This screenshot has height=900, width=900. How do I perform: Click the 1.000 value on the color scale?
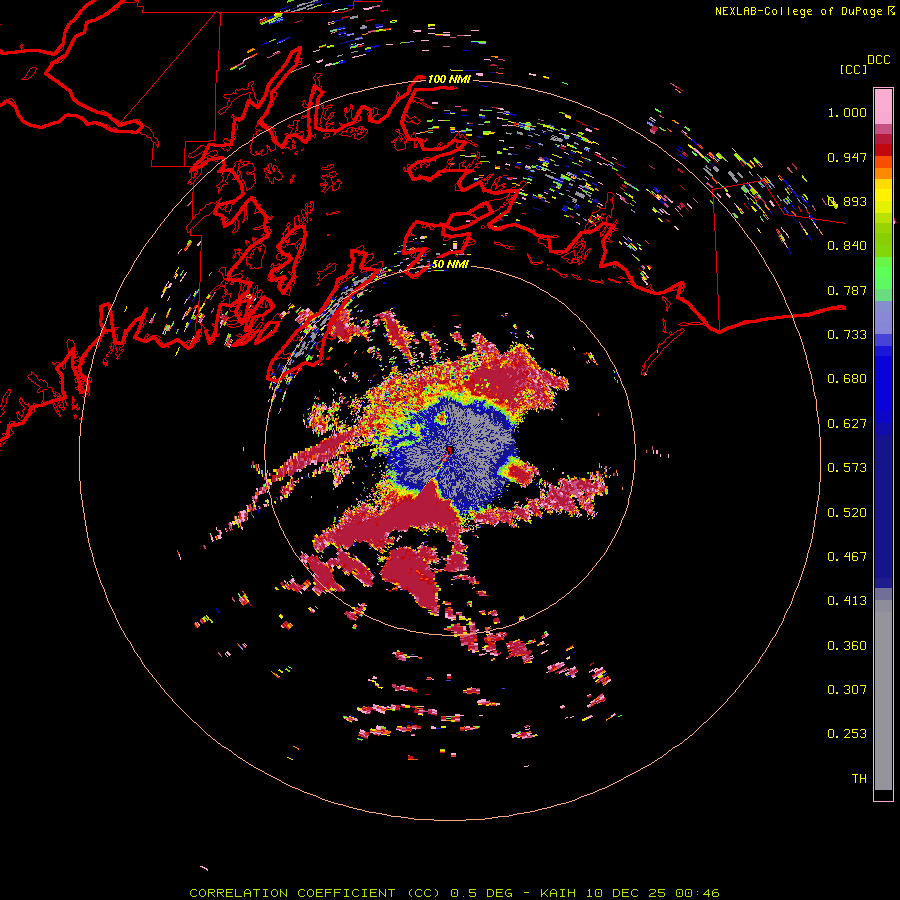coord(847,112)
